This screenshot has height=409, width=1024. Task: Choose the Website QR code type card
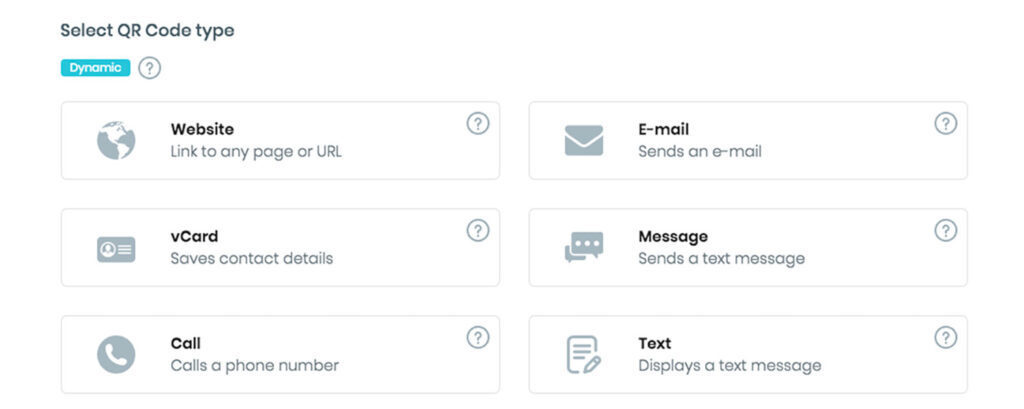tap(280, 140)
